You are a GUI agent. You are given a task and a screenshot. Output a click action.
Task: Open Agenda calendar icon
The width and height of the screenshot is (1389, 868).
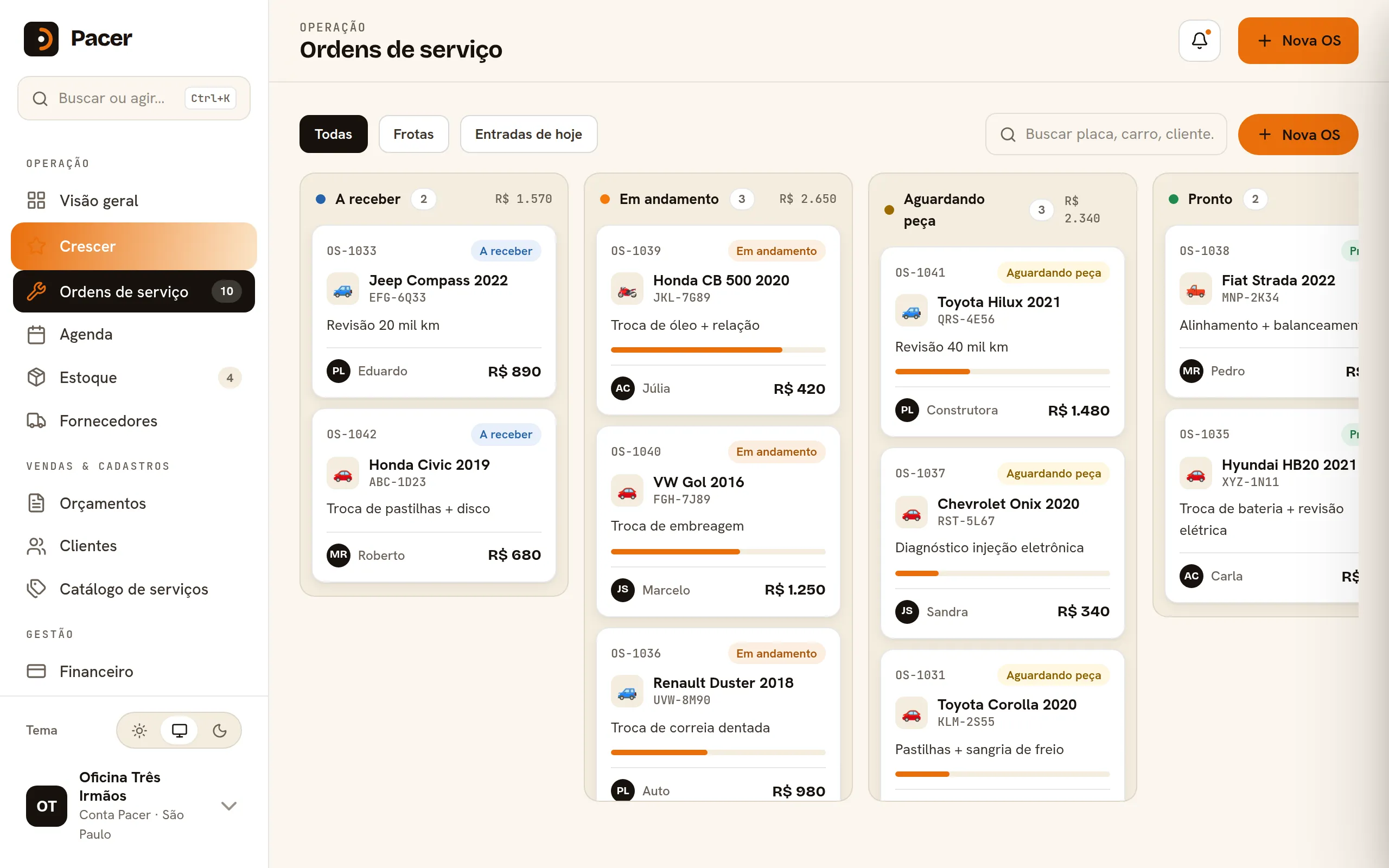(x=36, y=334)
